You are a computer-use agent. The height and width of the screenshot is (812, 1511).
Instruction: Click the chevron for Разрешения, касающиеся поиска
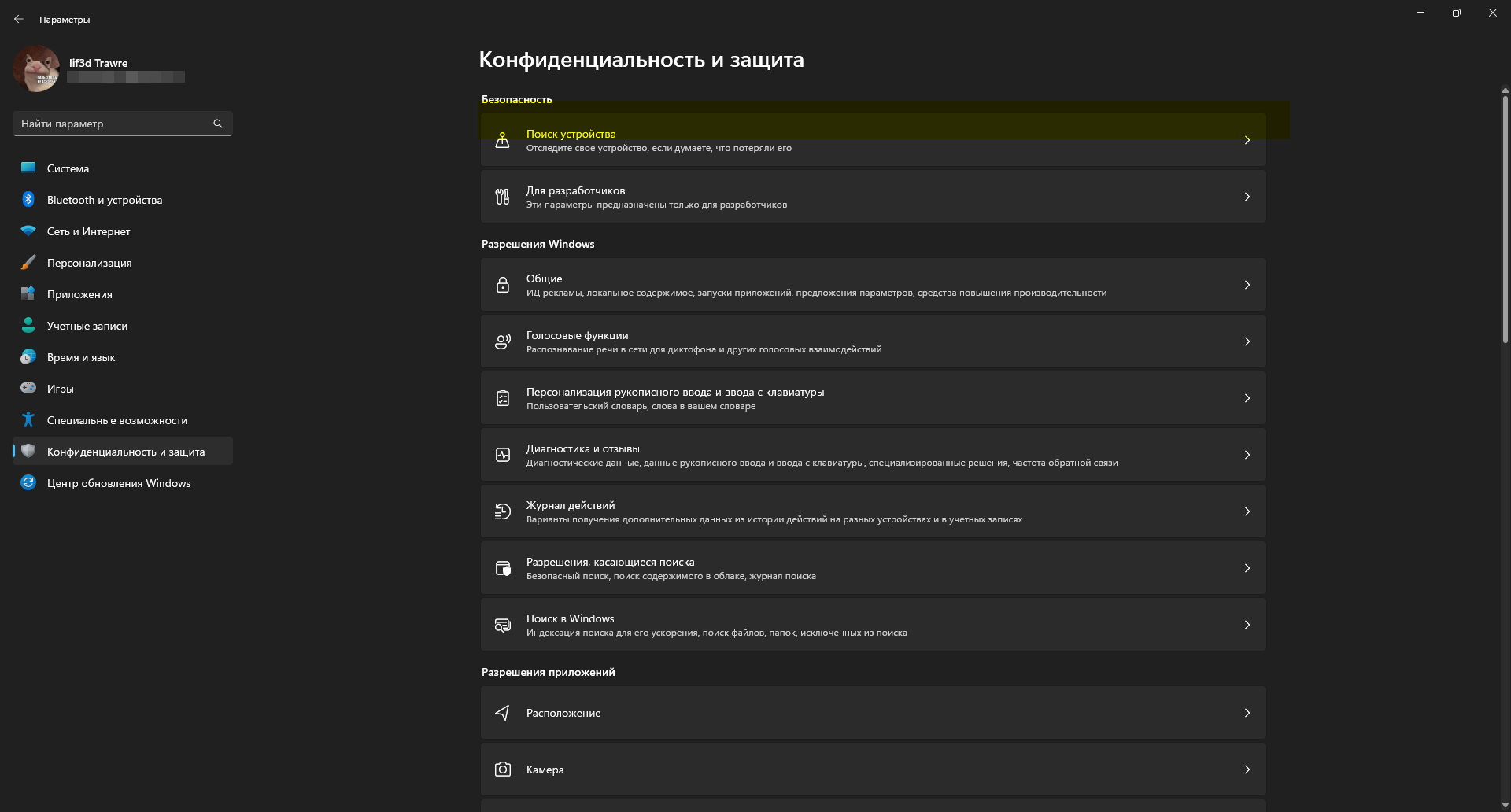click(x=1247, y=568)
